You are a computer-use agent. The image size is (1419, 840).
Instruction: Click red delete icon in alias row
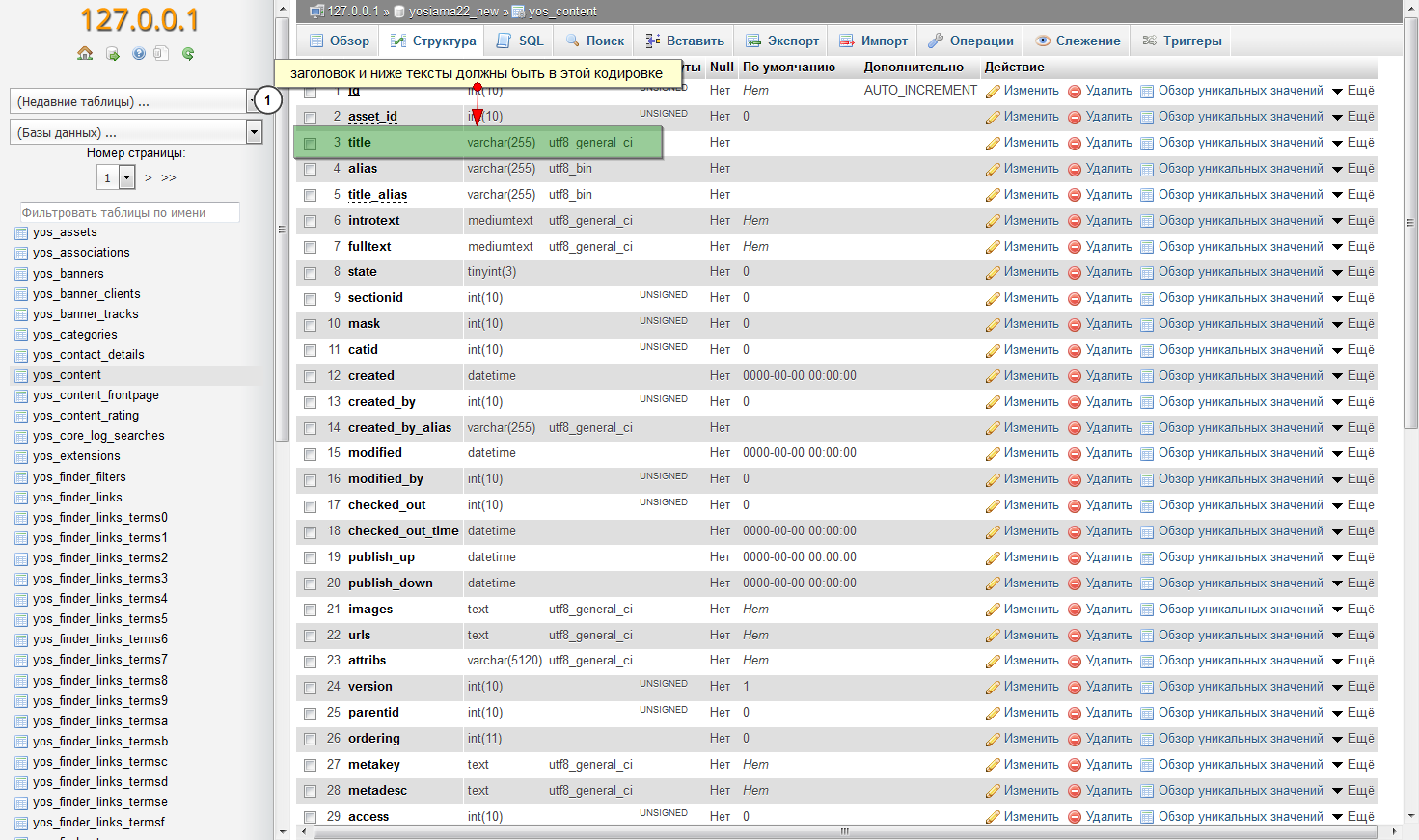(1075, 169)
